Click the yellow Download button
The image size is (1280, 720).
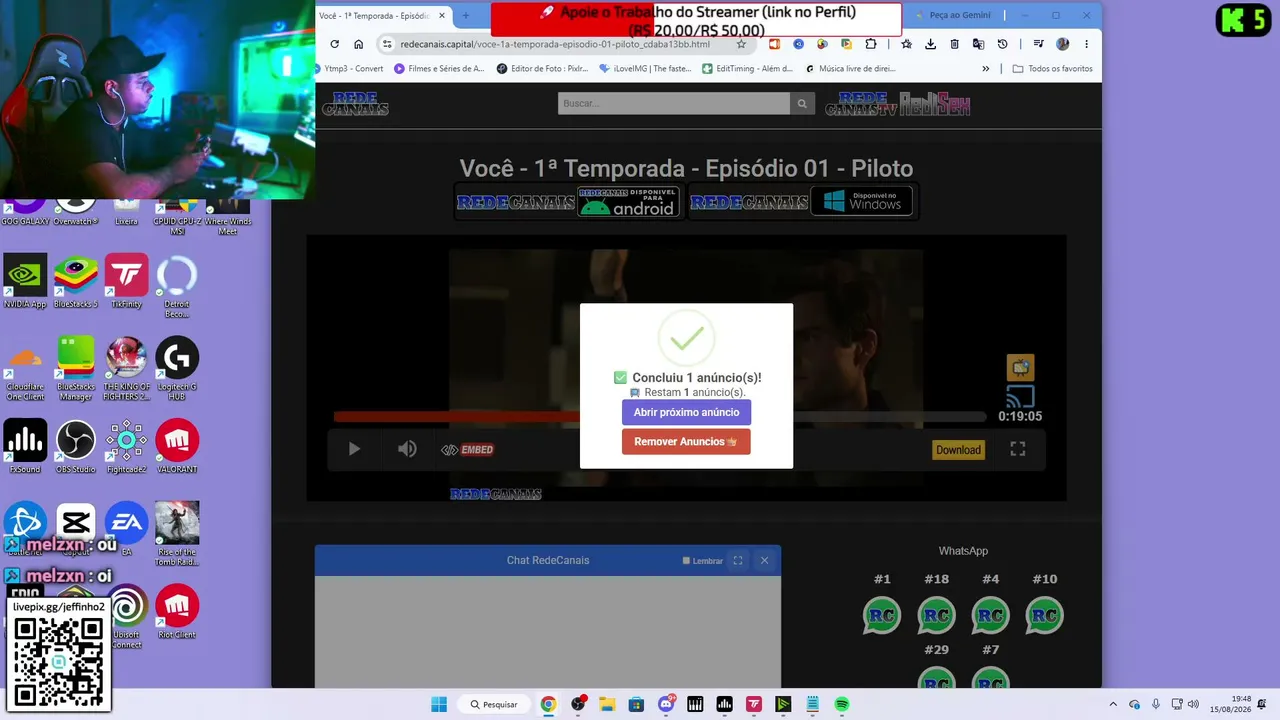[x=958, y=450]
